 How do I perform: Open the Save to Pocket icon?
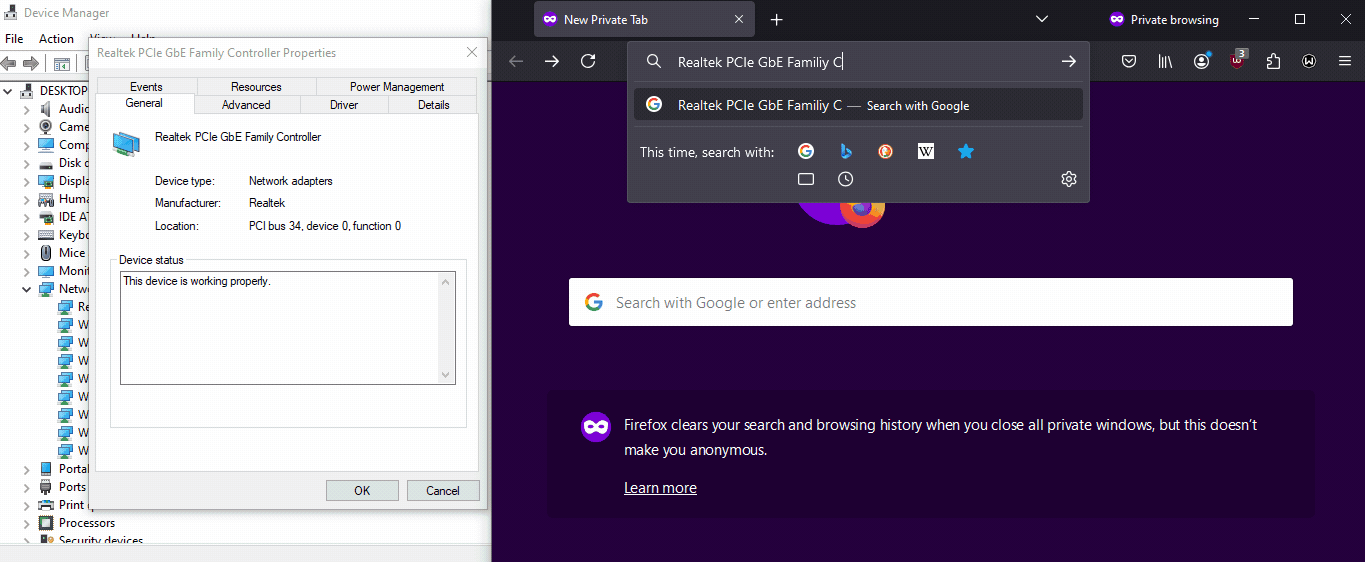click(1129, 62)
